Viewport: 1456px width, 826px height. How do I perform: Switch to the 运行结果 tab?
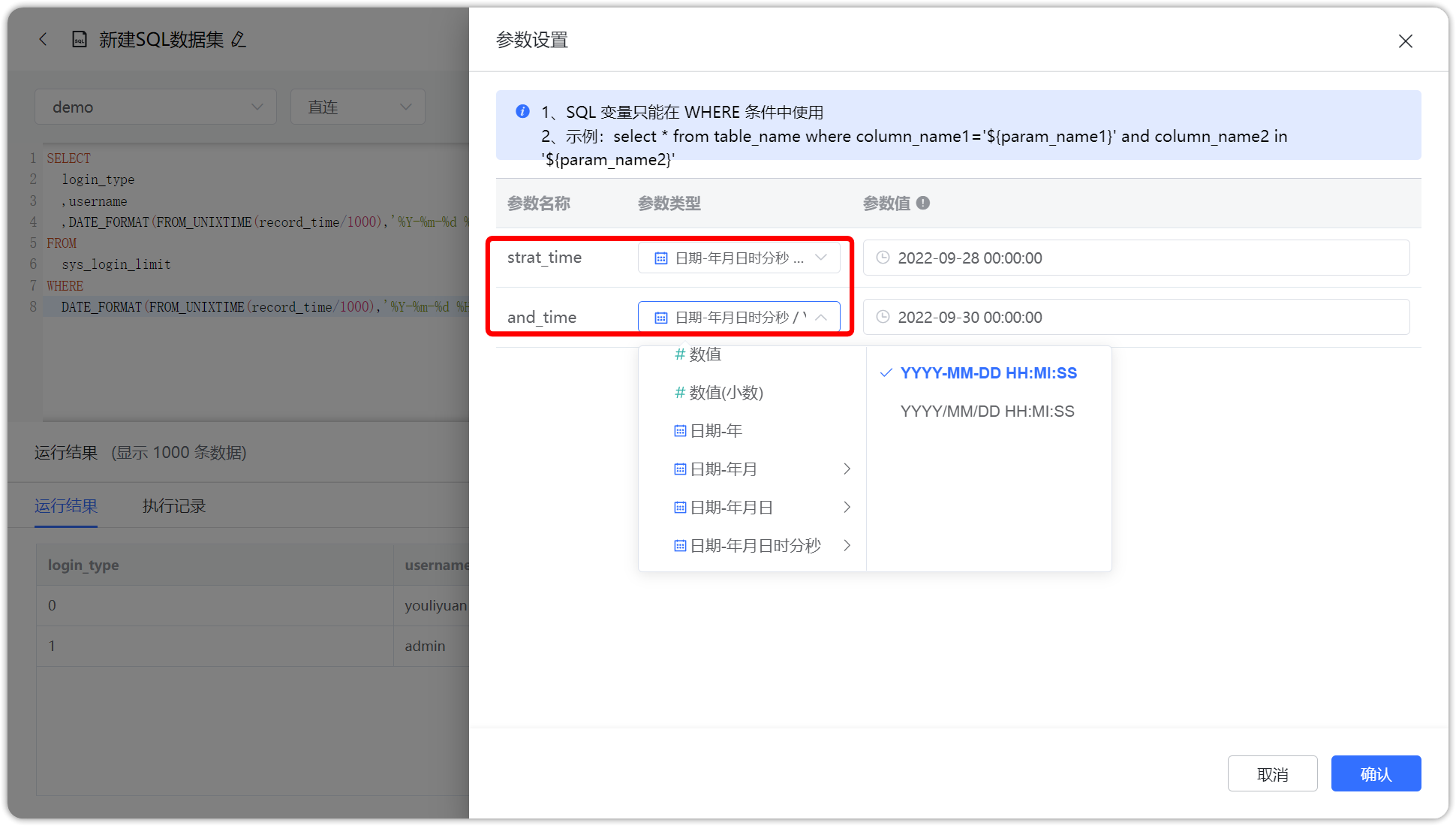point(66,506)
